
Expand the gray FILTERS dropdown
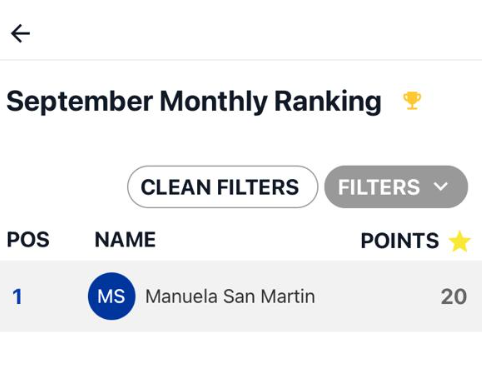(396, 187)
